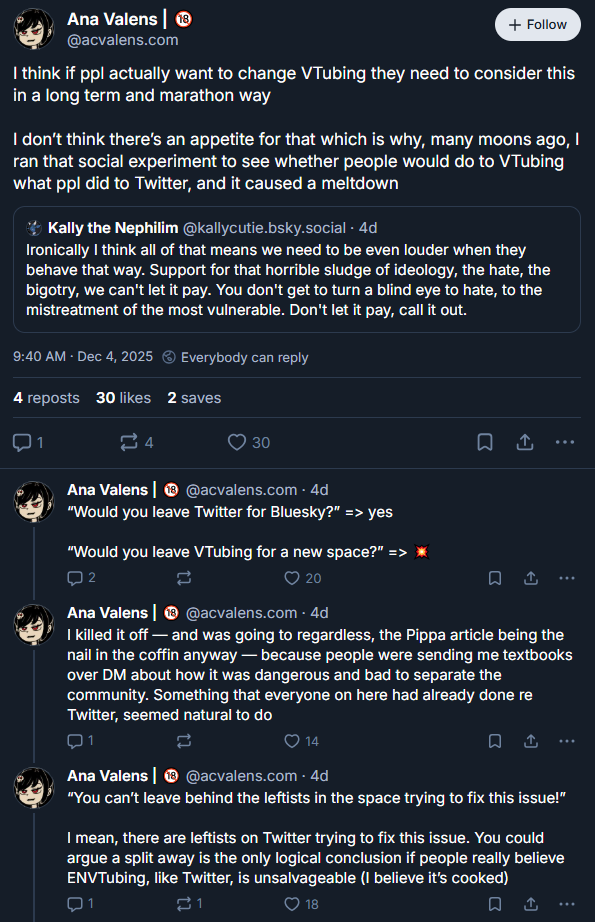This screenshot has width=595, height=922.
Task: Like the reply with 20 likes
Action: coord(302,578)
